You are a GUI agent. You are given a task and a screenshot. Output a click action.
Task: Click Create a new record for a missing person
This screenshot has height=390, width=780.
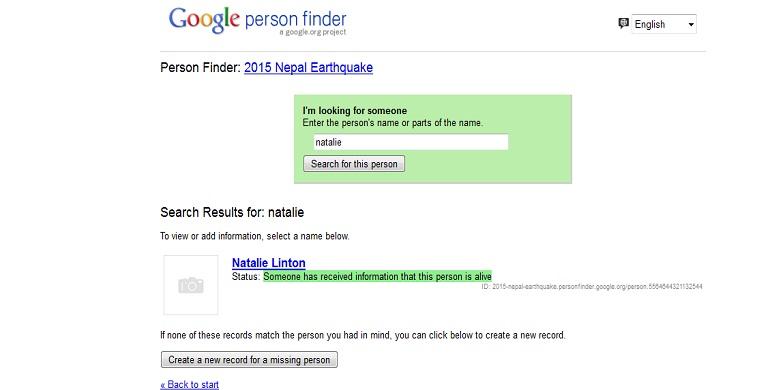249,360
